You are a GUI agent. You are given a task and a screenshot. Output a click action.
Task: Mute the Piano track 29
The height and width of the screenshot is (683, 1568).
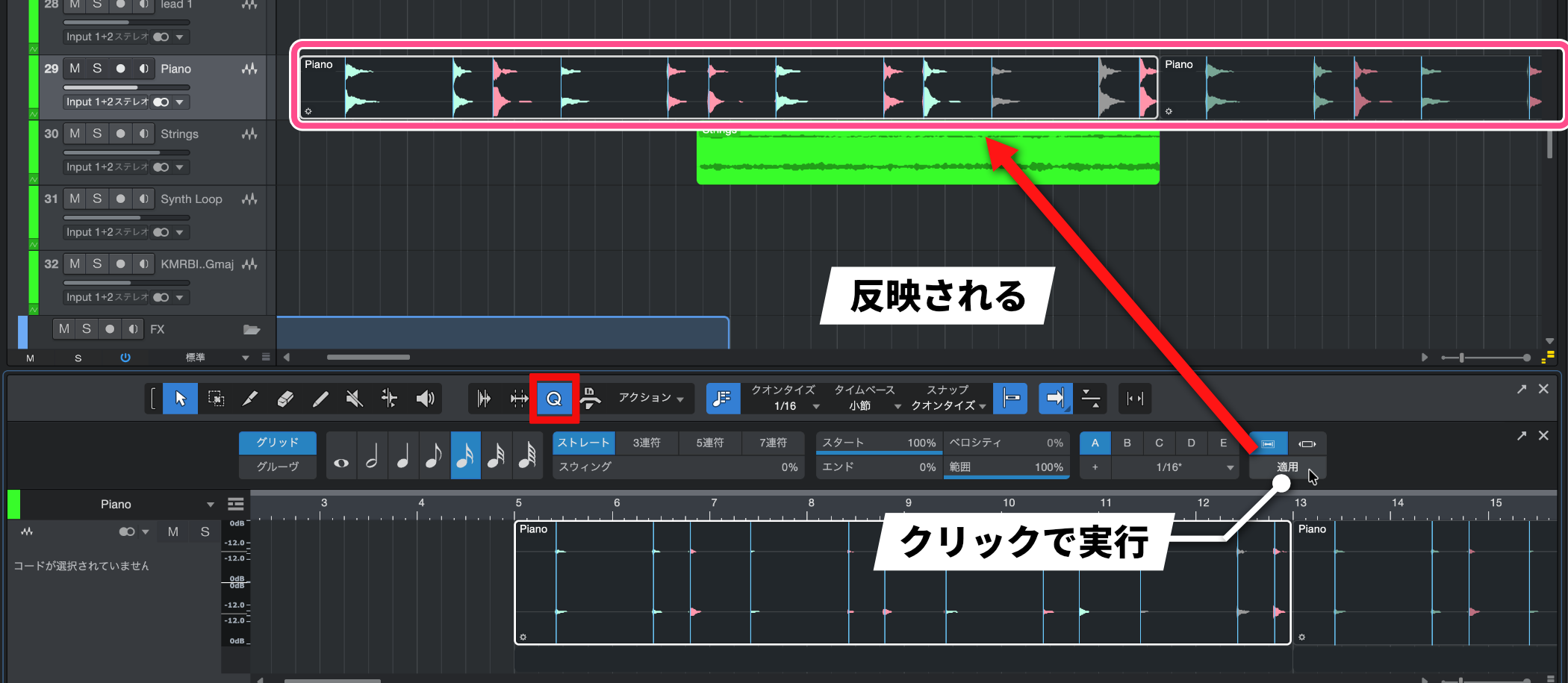(x=74, y=68)
